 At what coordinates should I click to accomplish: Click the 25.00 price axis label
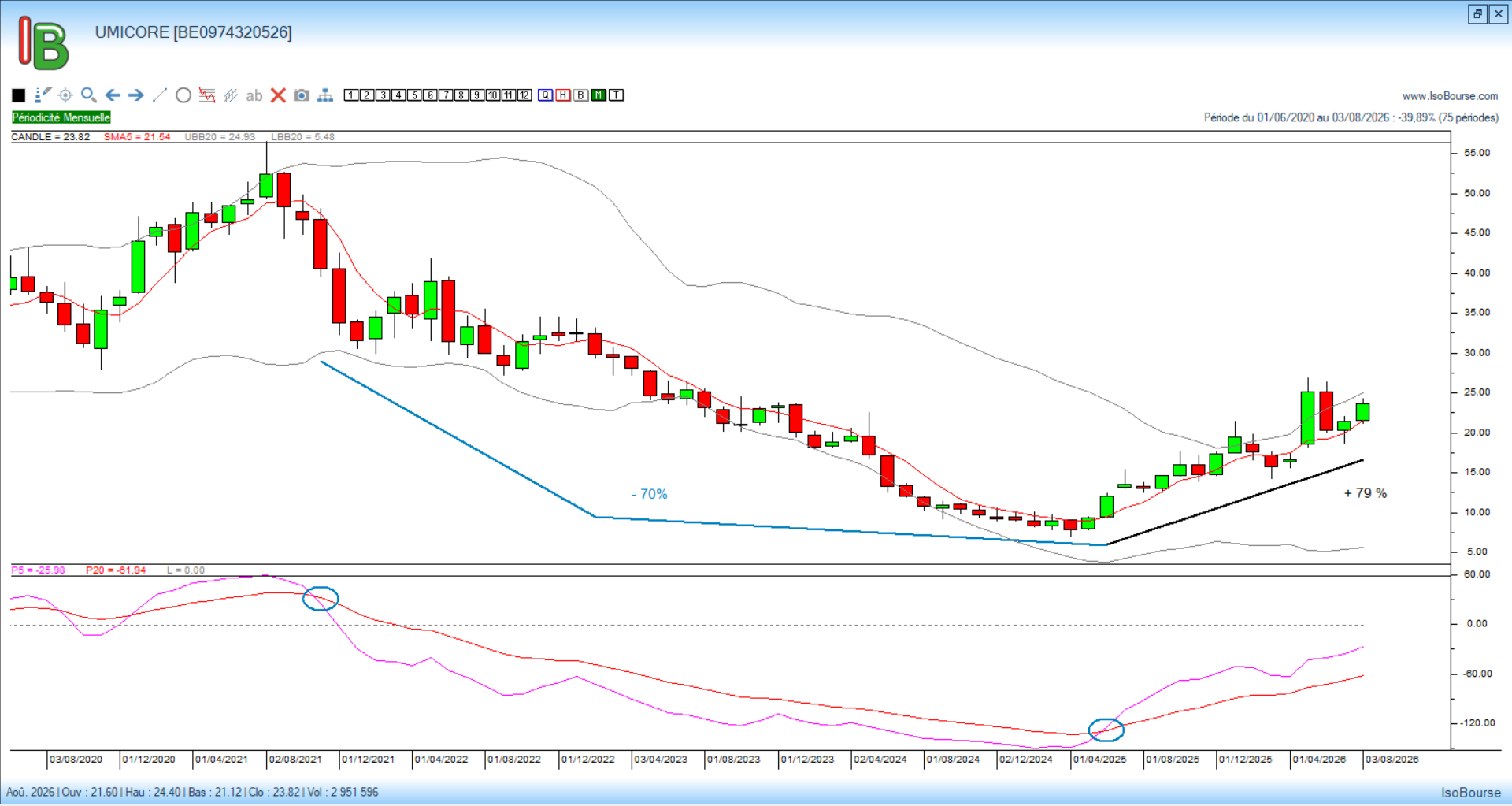click(x=1477, y=392)
